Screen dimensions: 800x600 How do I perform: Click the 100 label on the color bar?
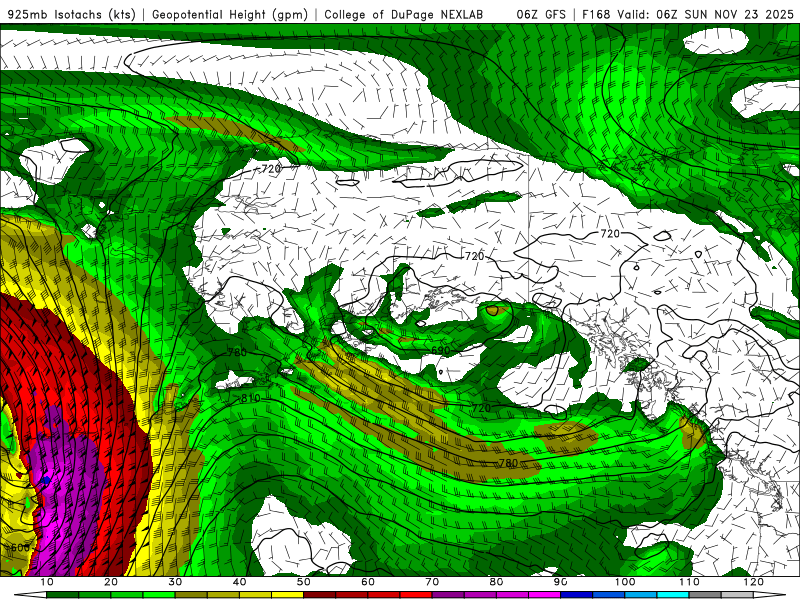click(x=625, y=582)
